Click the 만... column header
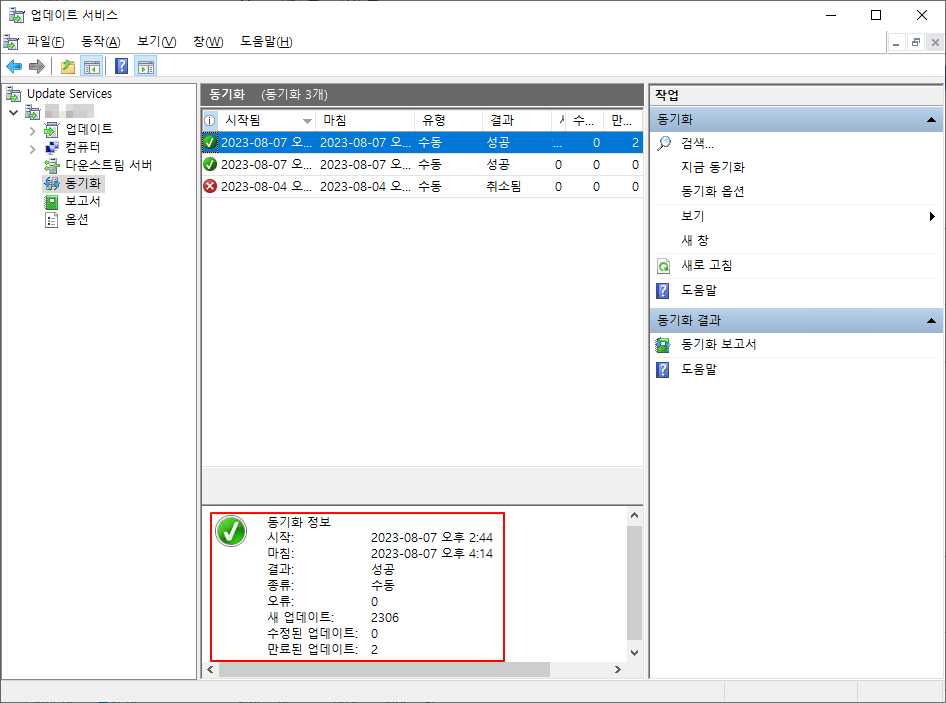 (x=623, y=121)
